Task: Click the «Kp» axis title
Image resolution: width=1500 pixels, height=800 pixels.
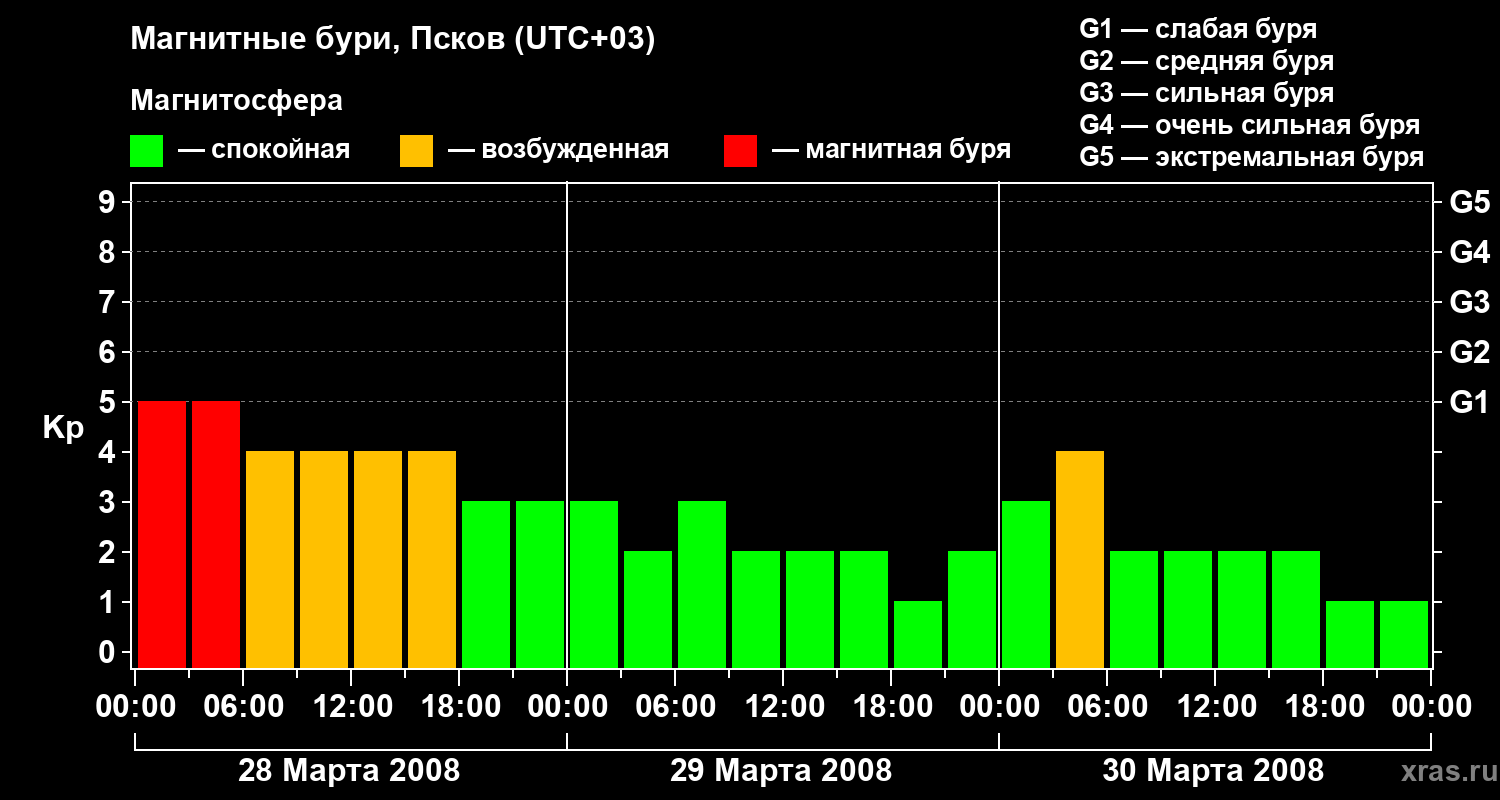Action: (63, 428)
